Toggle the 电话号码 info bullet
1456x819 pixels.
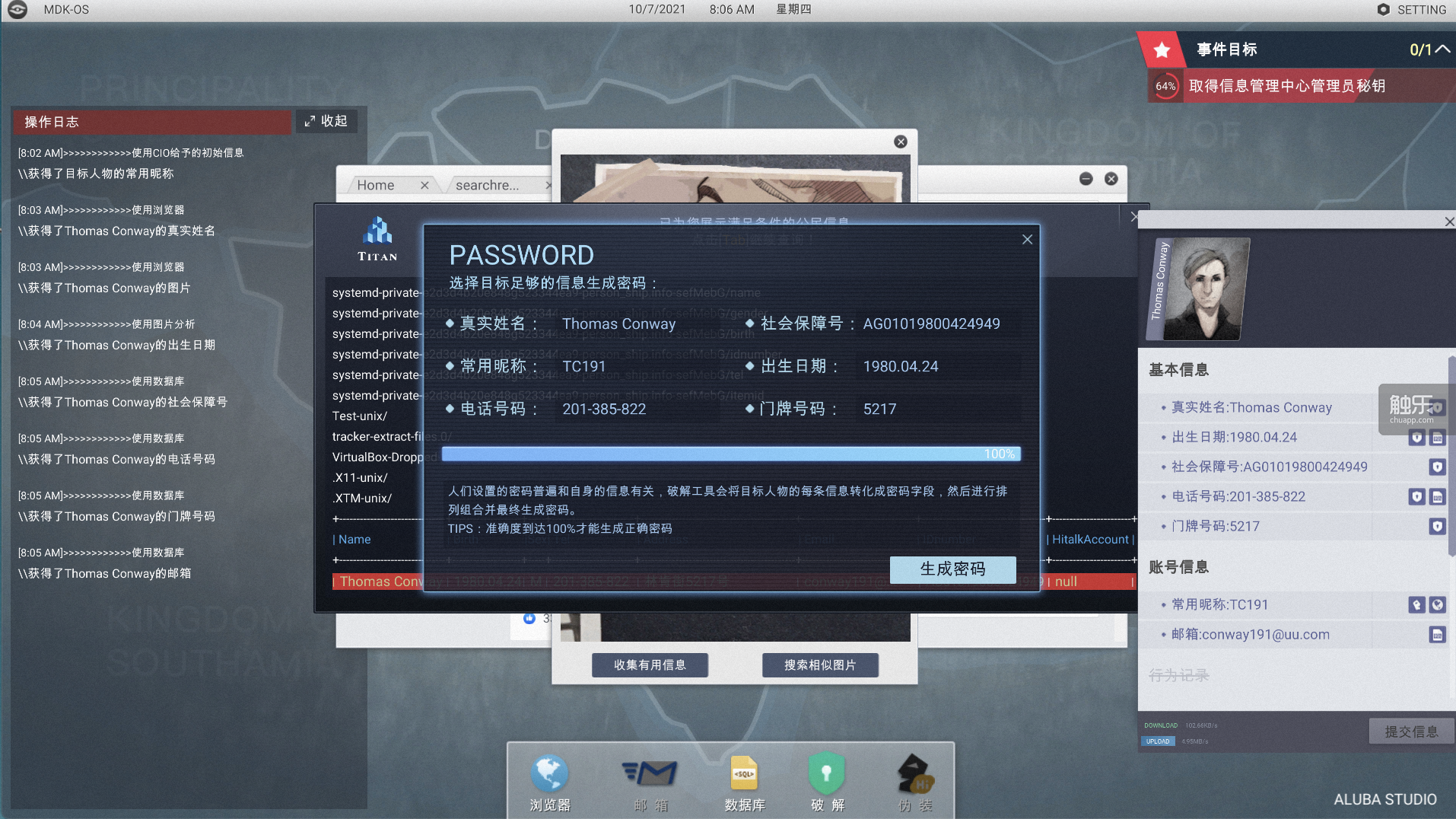(450, 409)
